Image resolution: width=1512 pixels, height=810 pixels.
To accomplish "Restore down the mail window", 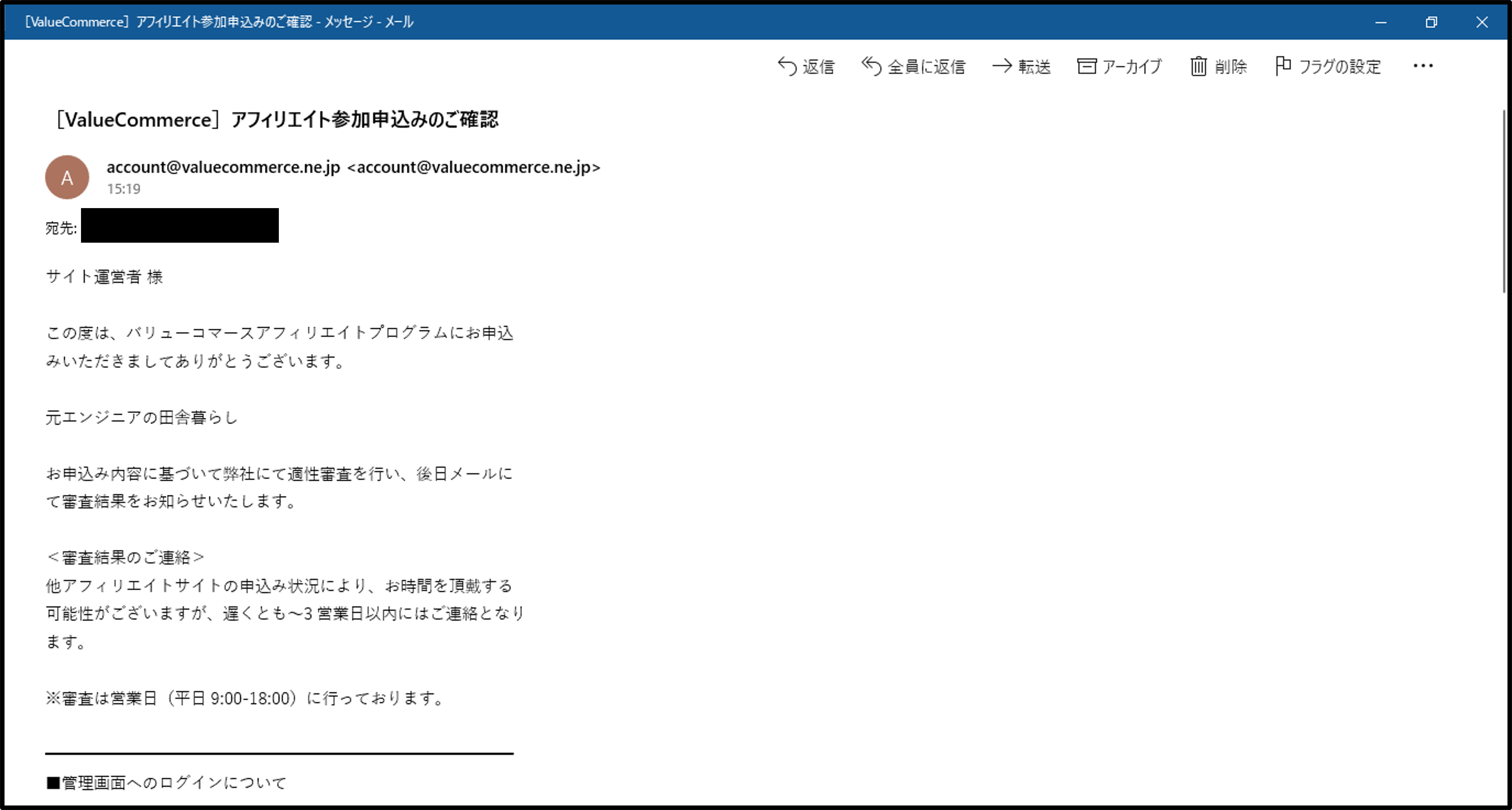I will [x=1431, y=22].
